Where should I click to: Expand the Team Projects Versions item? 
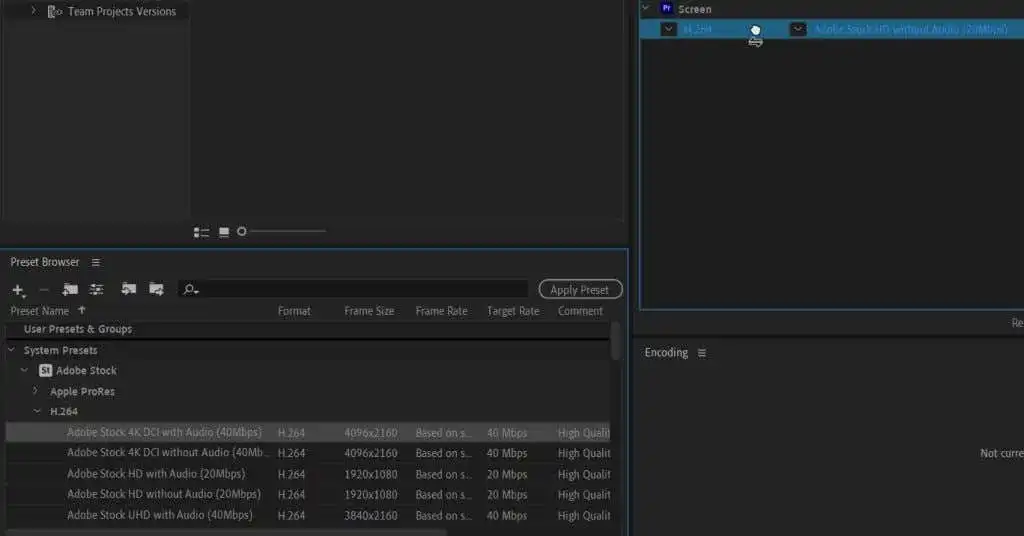pos(33,10)
